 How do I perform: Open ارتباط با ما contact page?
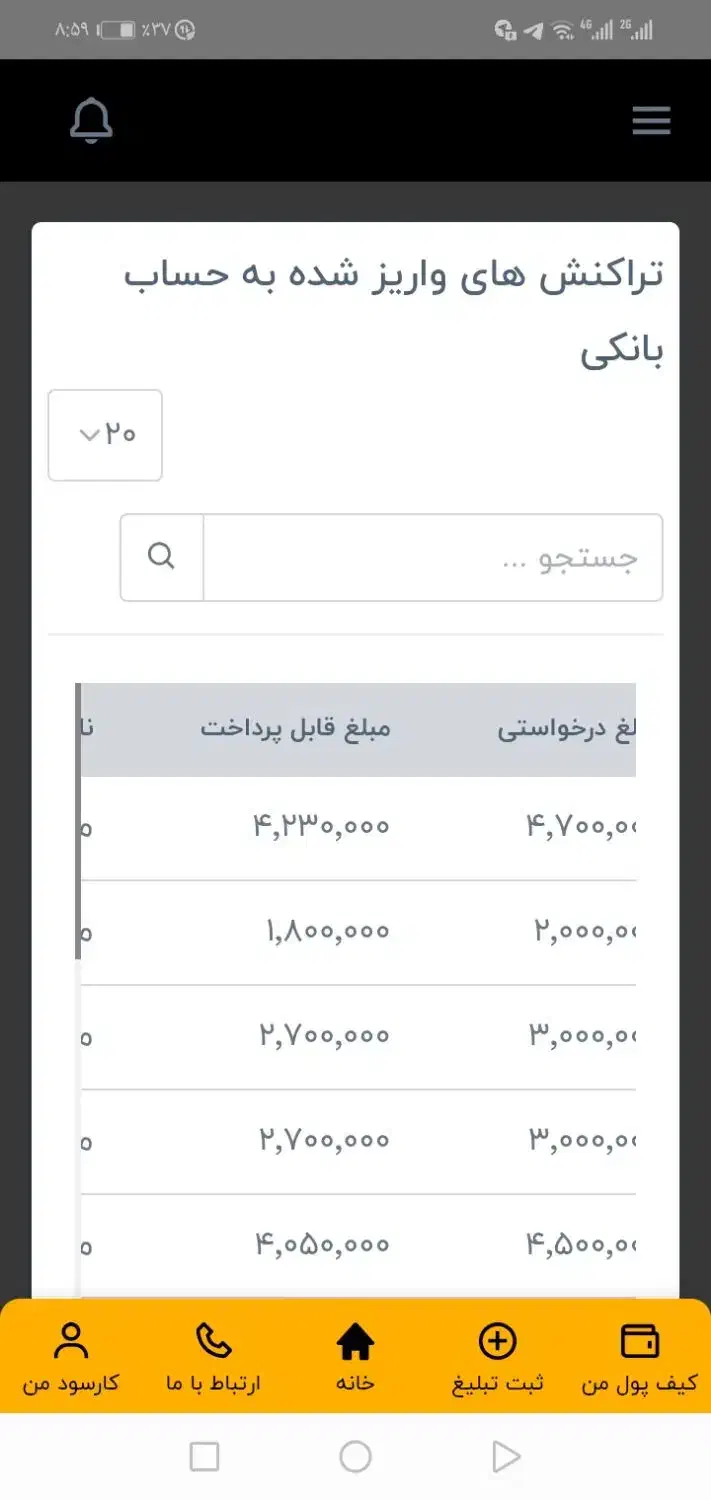pos(214,1357)
